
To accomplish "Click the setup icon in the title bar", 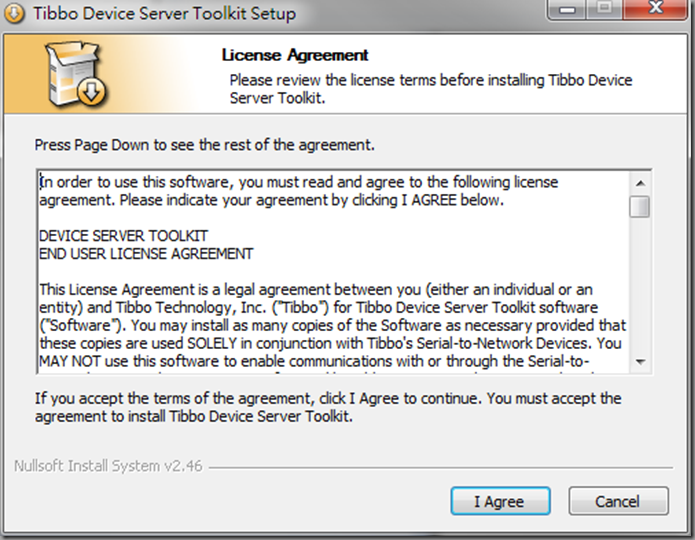I will pyautogui.click(x=14, y=13).
